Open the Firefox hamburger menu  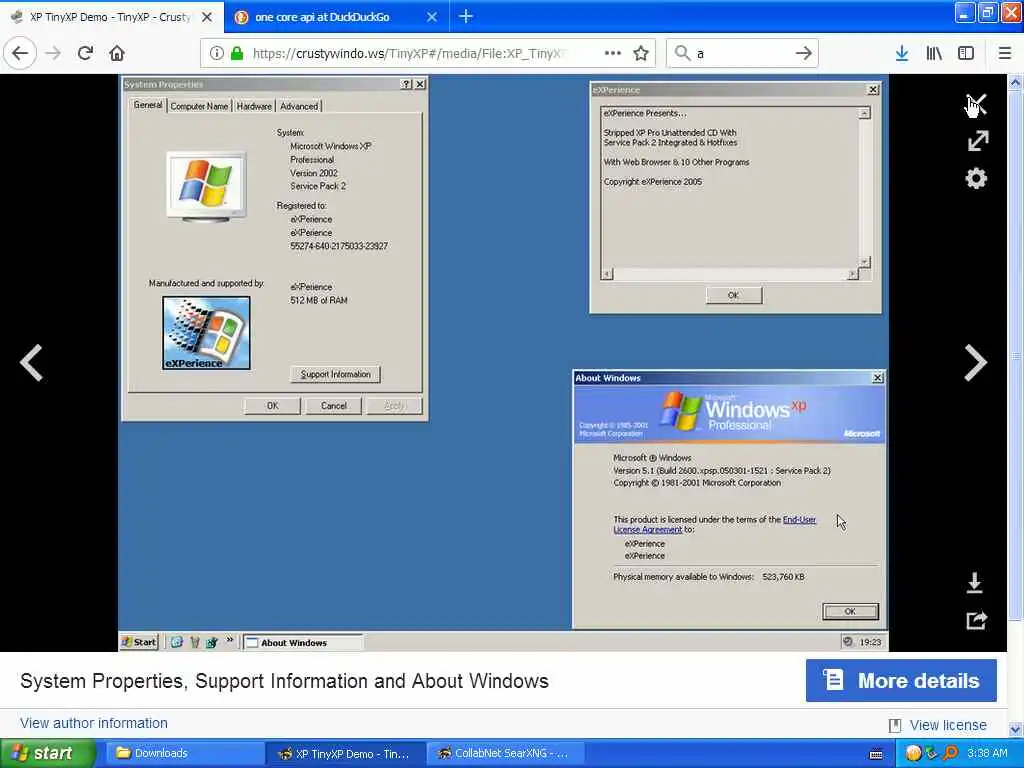coord(1004,53)
